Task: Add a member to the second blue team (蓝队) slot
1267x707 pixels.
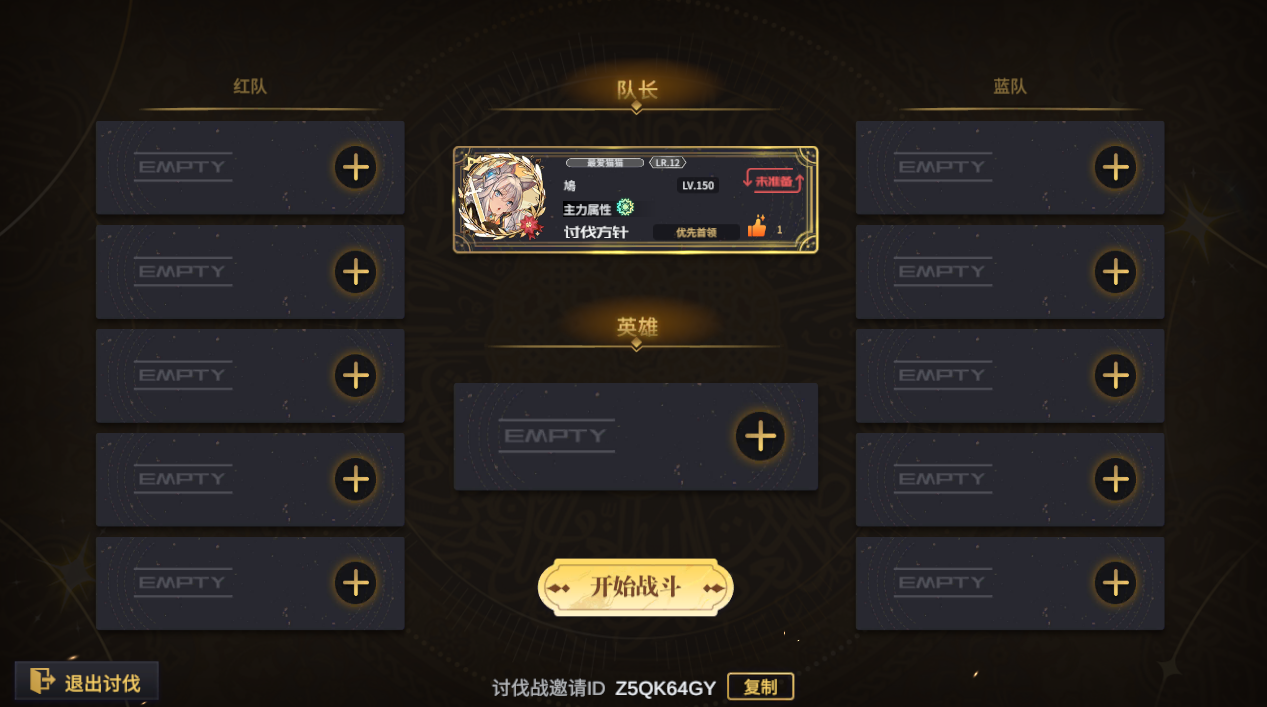Action: pos(1115,271)
